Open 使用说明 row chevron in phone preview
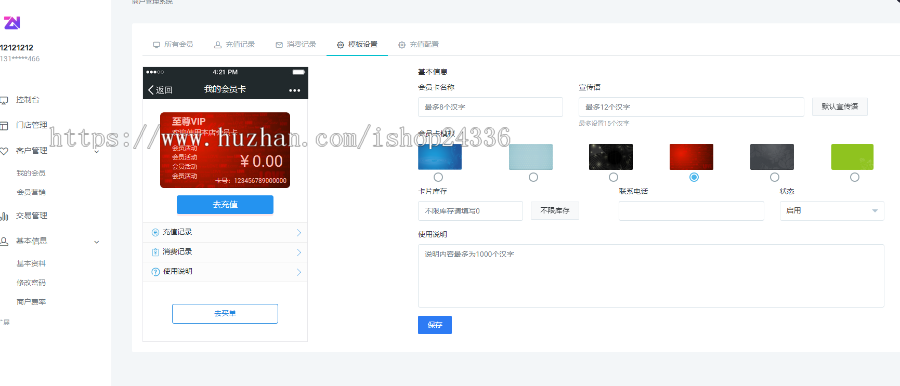900x386 pixels. (299, 272)
